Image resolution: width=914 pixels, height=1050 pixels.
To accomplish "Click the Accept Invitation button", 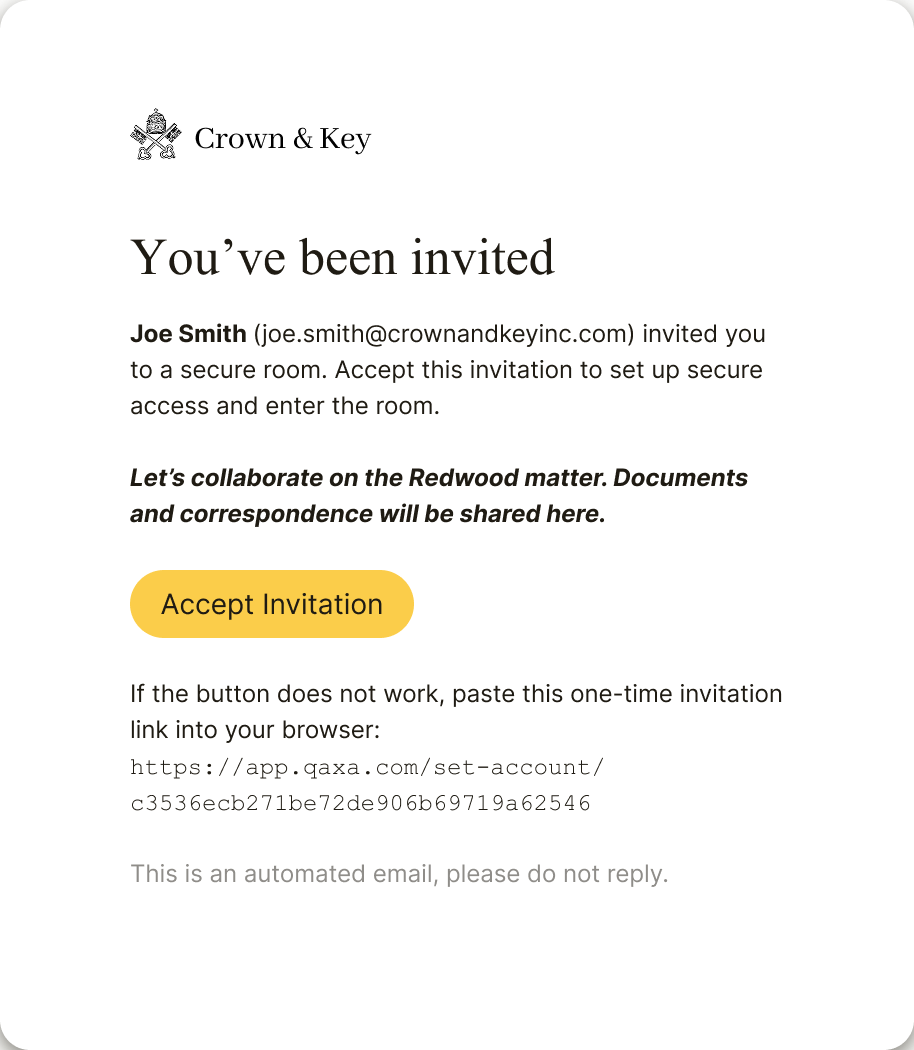I will [x=272, y=604].
